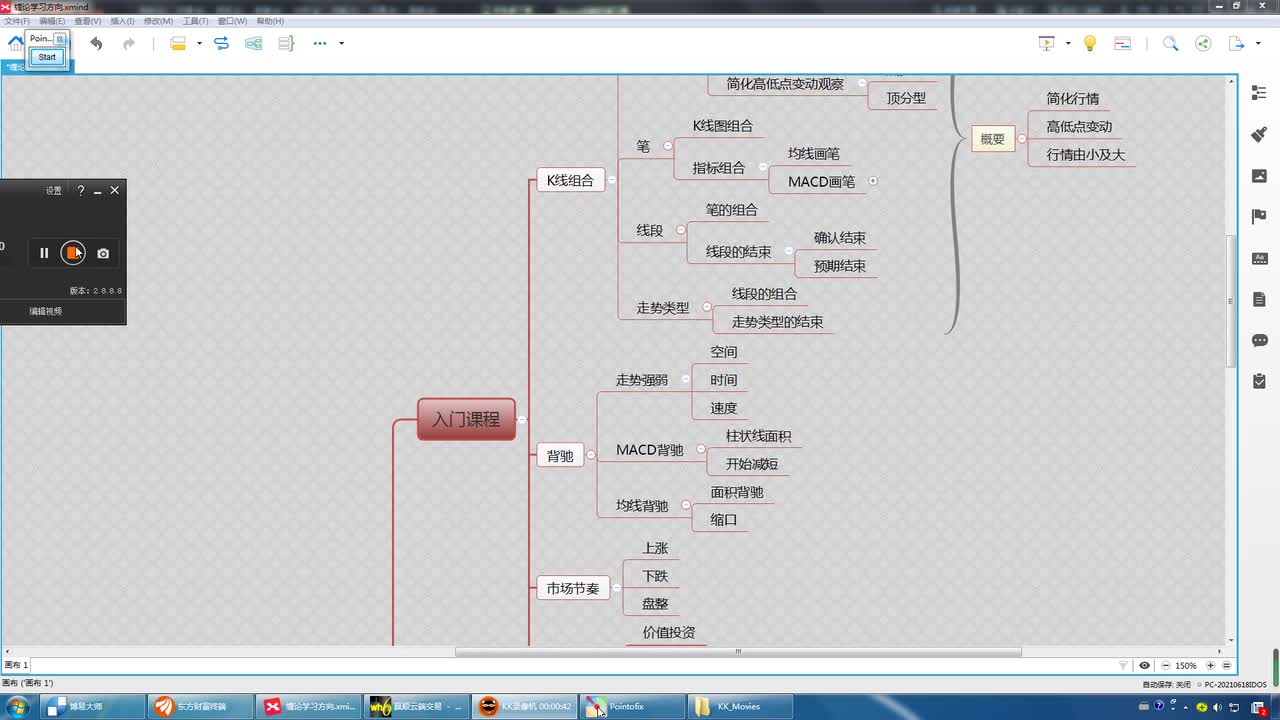
Task: Undo the last action
Action: pyautogui.click(x=96, y=43)
